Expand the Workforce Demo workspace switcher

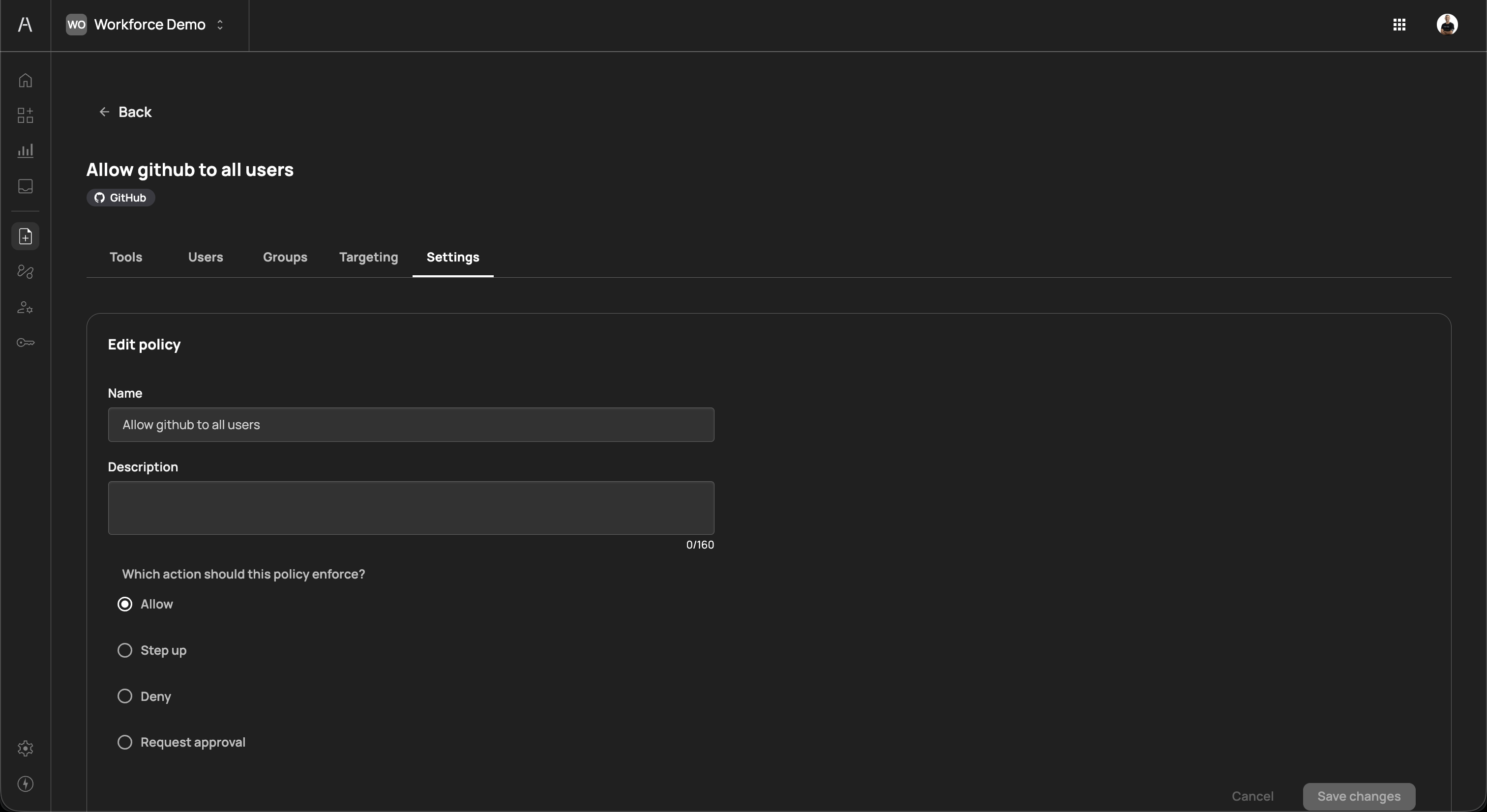tap(149, 25)
